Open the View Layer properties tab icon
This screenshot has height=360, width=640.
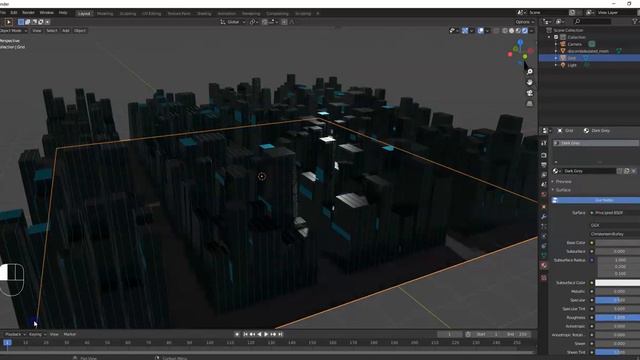[544, 175]
